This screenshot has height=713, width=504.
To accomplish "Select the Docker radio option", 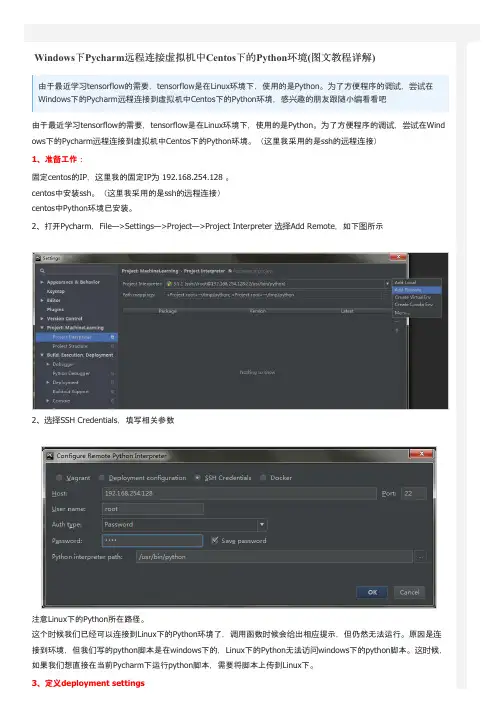I will pyautogui.click(x=263, y=477).
